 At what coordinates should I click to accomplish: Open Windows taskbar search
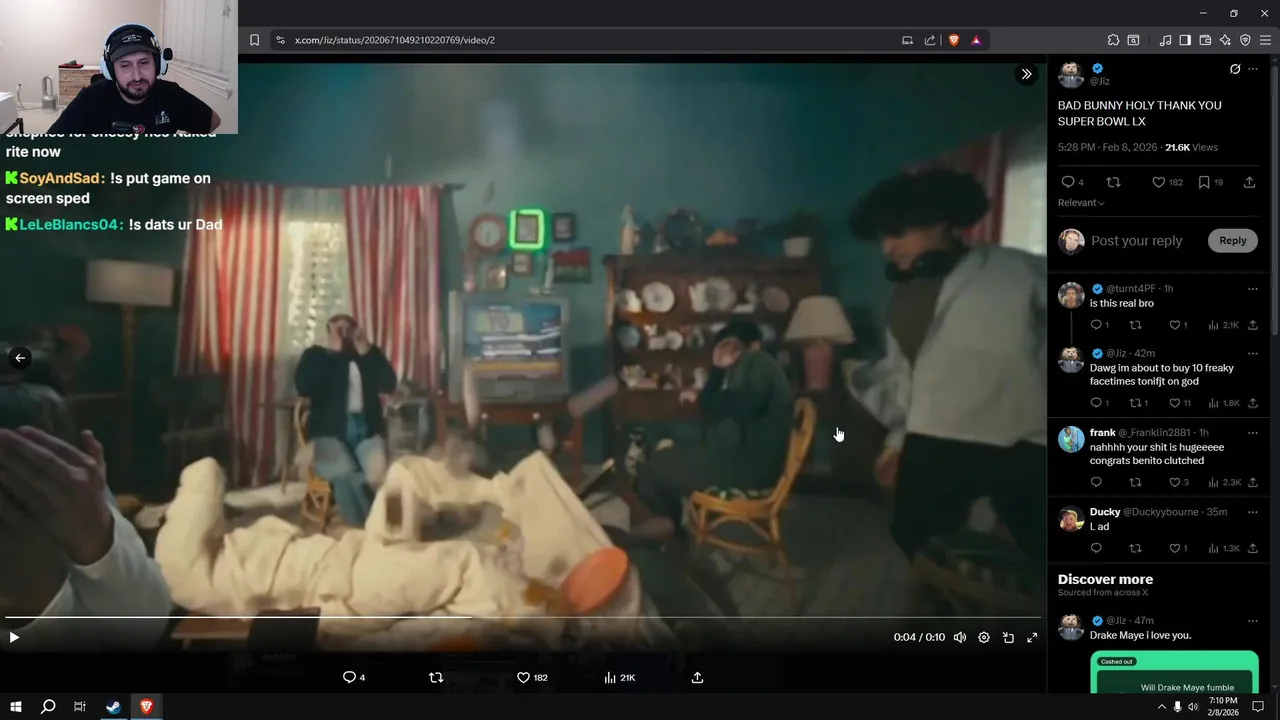pos(47,707)
